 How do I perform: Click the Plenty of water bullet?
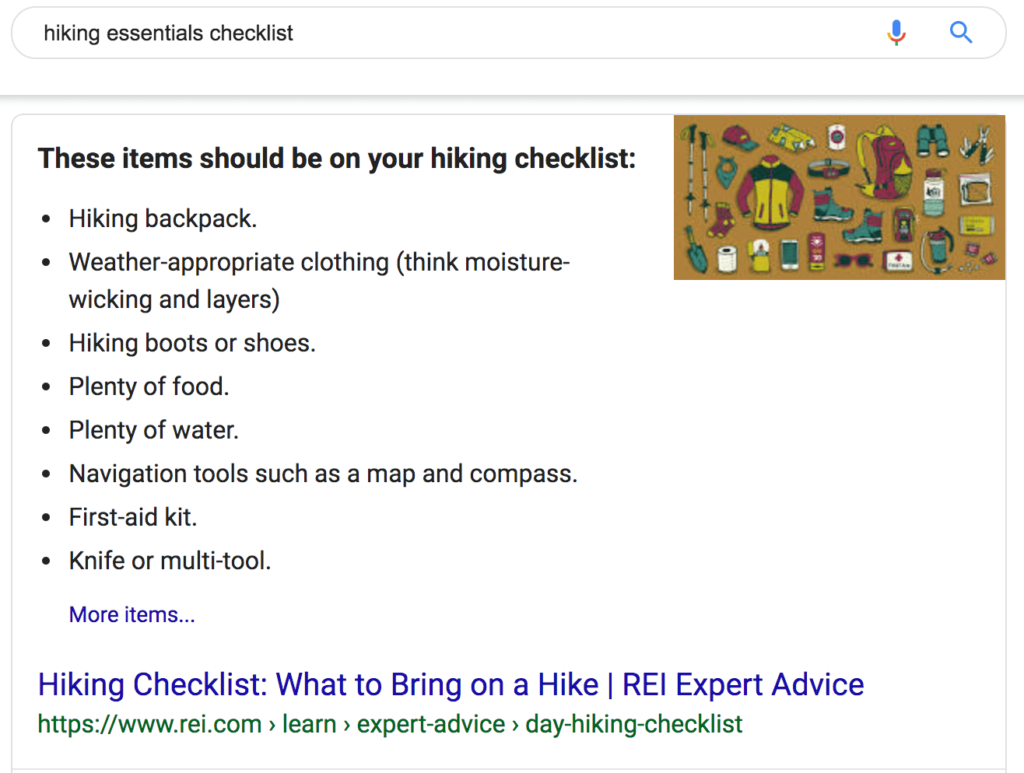[x=153, y=430]
